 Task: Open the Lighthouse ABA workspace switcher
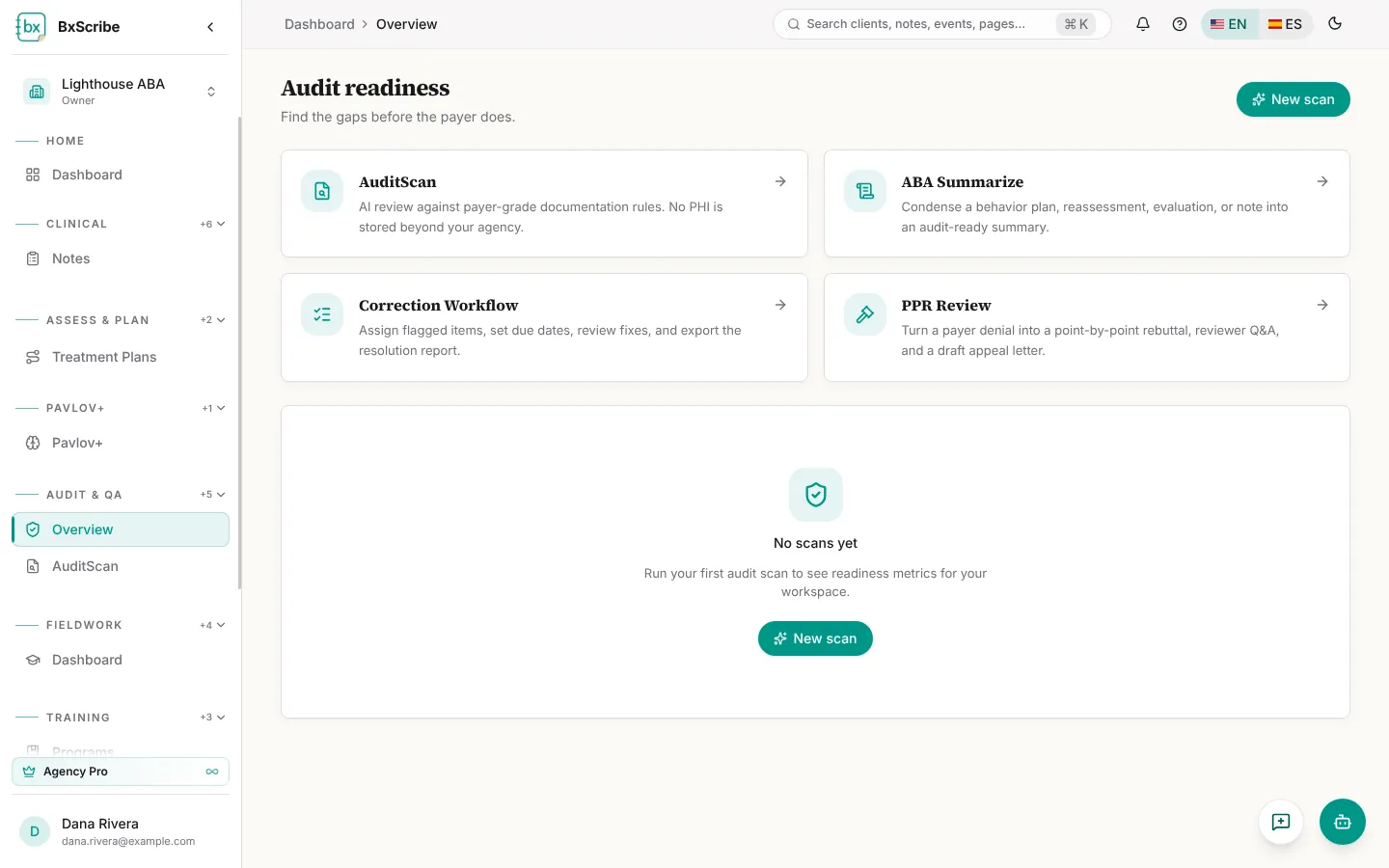tap(121, 92)
